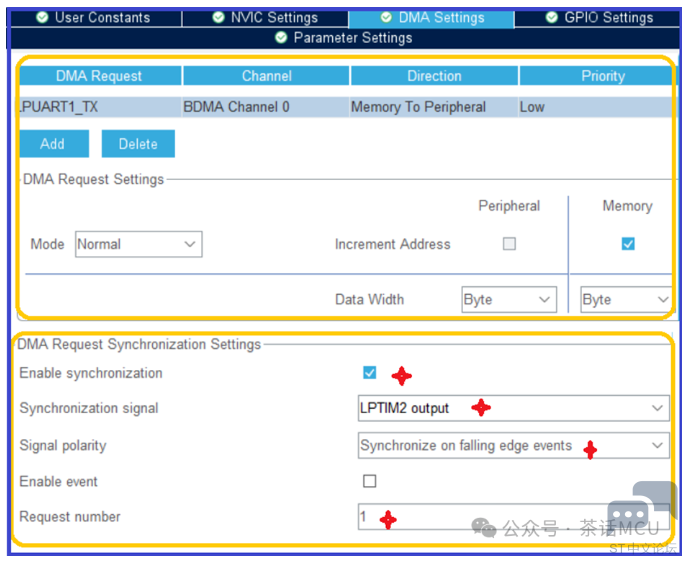The height and width of the screenshot is (564, 686).
Task: Disable the Enable synchronization checkbox
Action: point(370,373)
